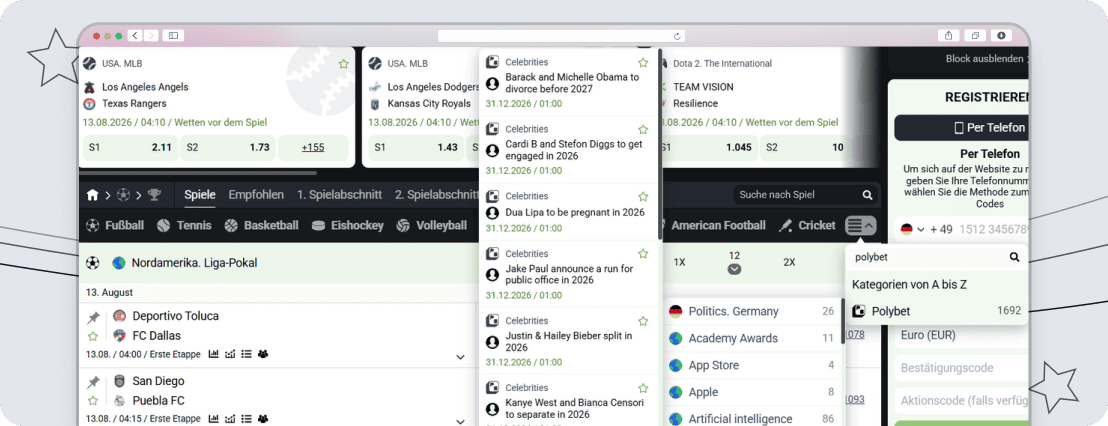Open Dua Lipa to be pregnant event
The image size is (1108, 426).
coord(575,212)
